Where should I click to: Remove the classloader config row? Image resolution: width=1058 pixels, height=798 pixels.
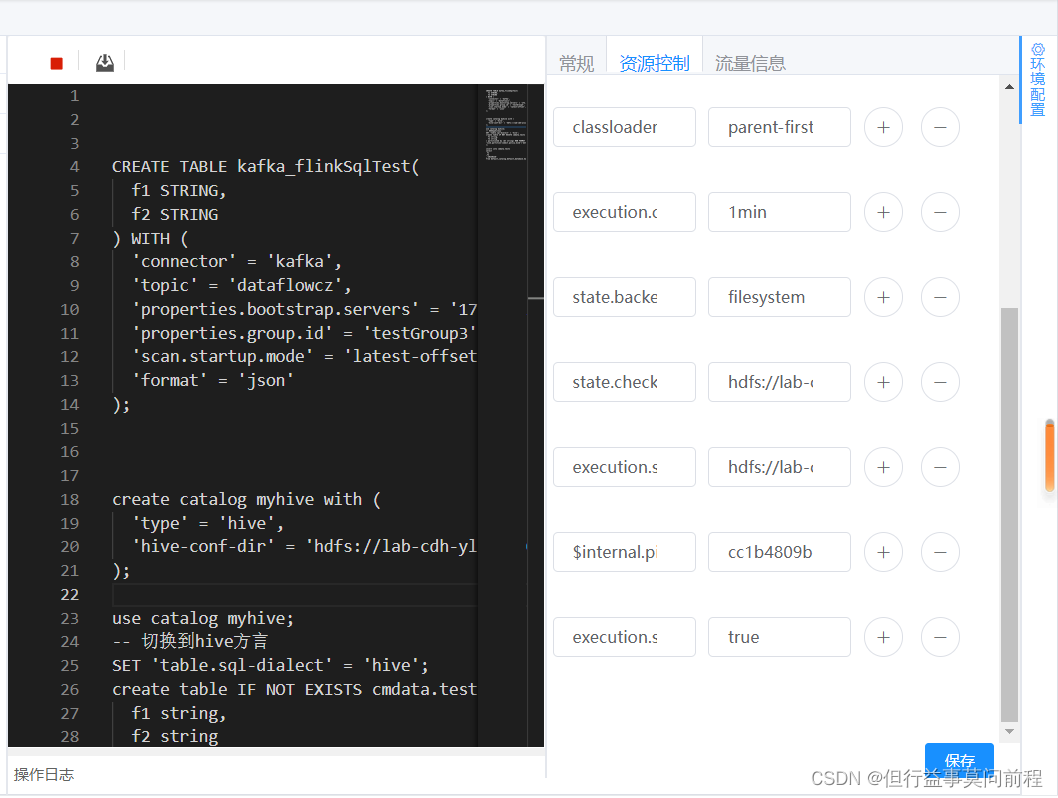click(940, 127)
